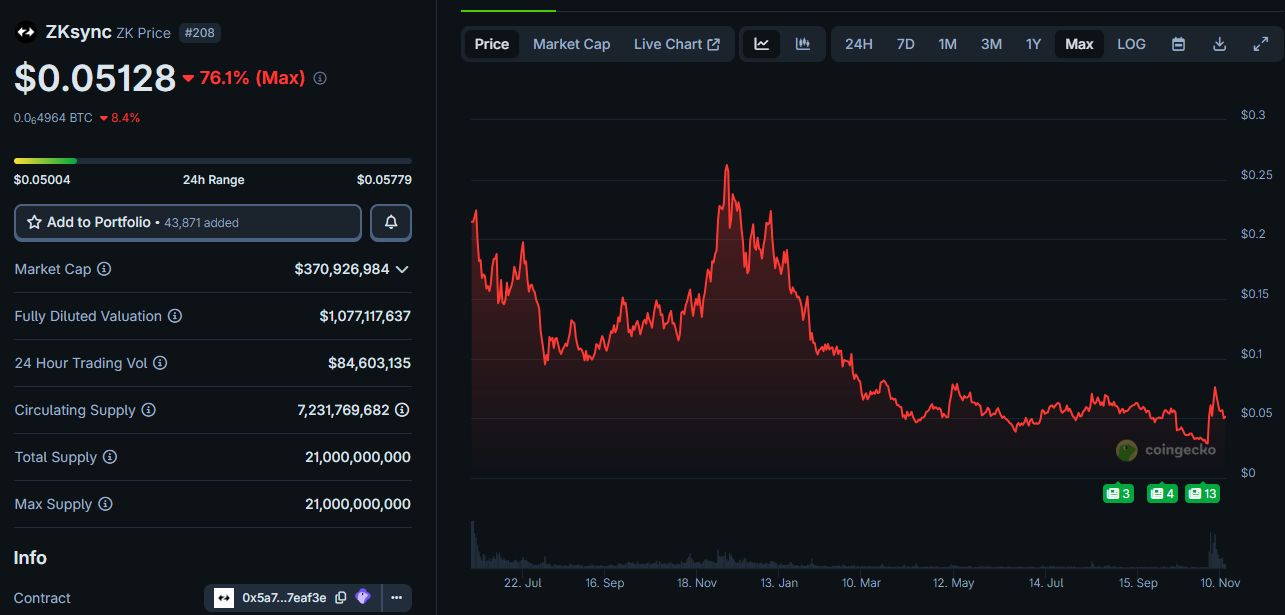Switch to candlestick chart view
1285x615 pixels.
click(802, 43)
